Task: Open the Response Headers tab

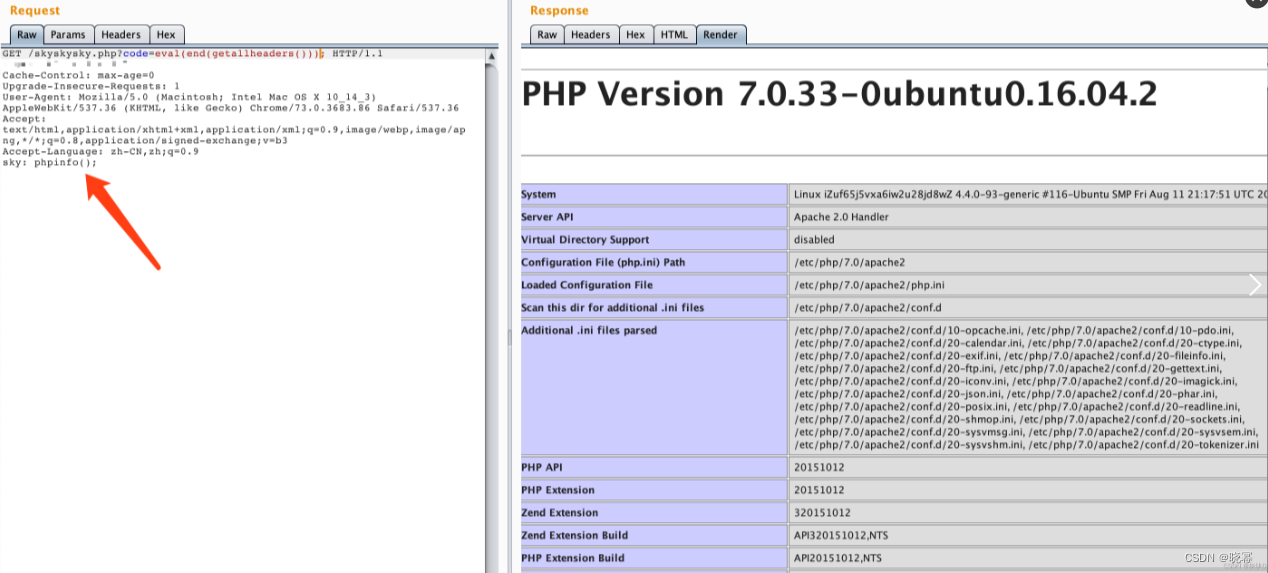Action: pos(591,35)
